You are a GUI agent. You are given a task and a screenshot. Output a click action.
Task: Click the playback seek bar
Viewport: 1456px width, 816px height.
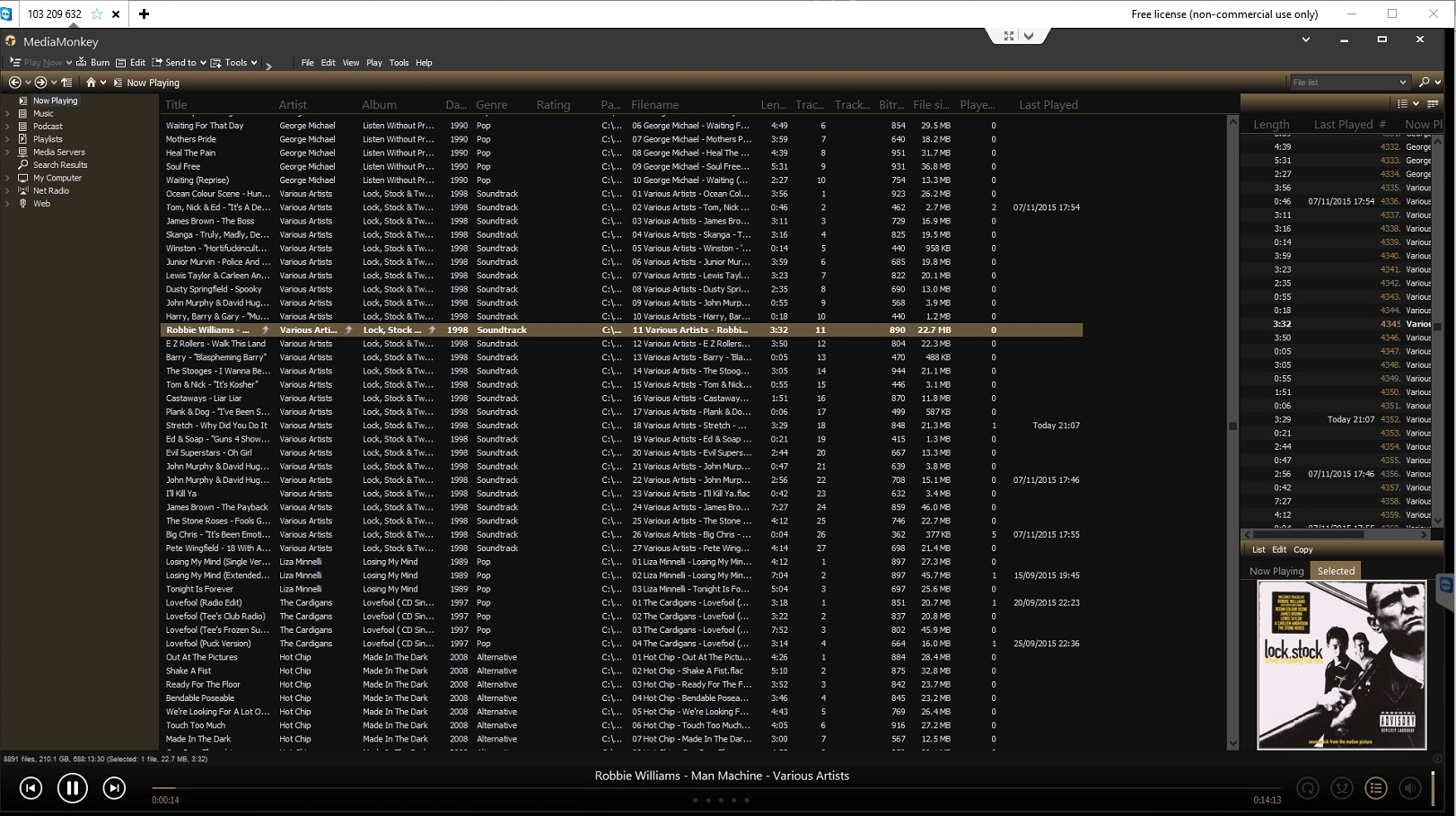(x=700, y=788)
